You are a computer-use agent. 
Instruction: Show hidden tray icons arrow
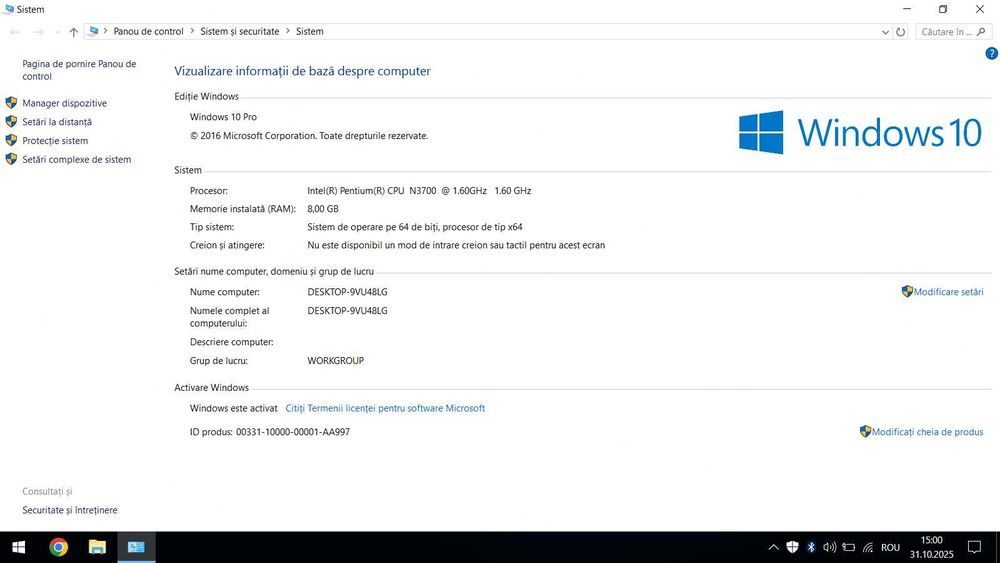(x=774, y=547)
